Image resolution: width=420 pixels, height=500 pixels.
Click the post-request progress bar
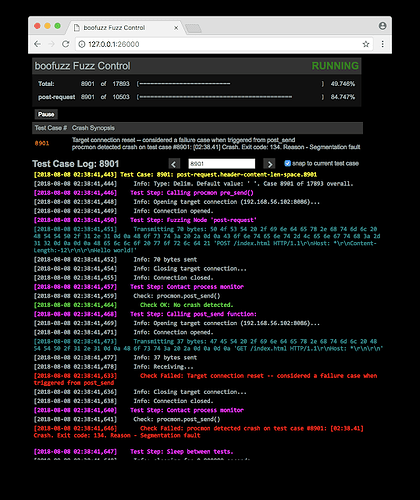(230, 97)
